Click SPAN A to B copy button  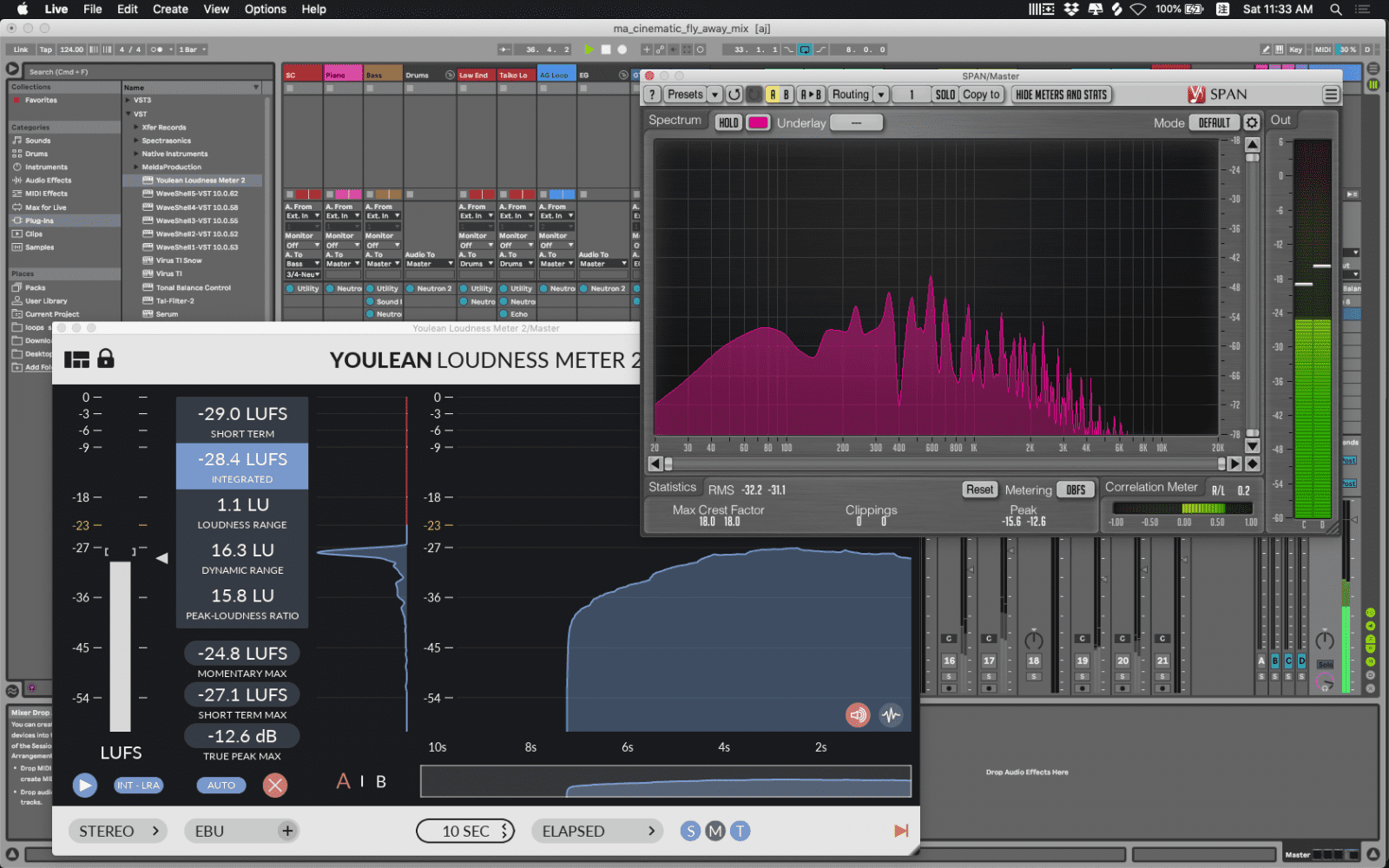click(810, 95)
